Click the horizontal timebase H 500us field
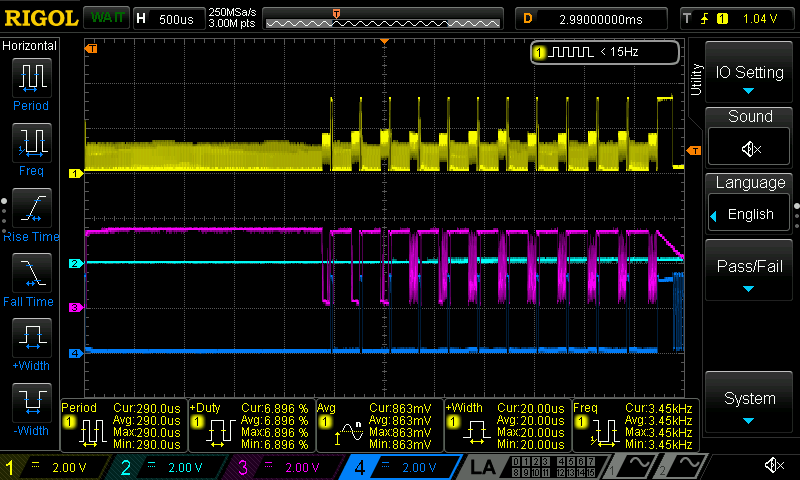The width and height of the screenshot is (800, 480). pyautogui.click(x=169, y=19)
